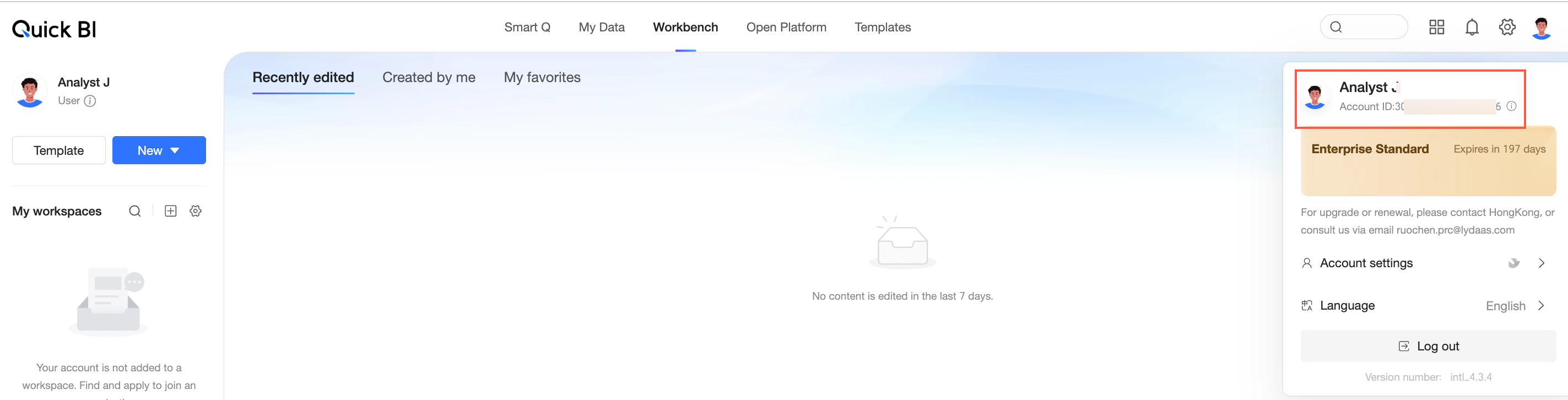
Task: Go to My Data section
Action: (602, 28)
